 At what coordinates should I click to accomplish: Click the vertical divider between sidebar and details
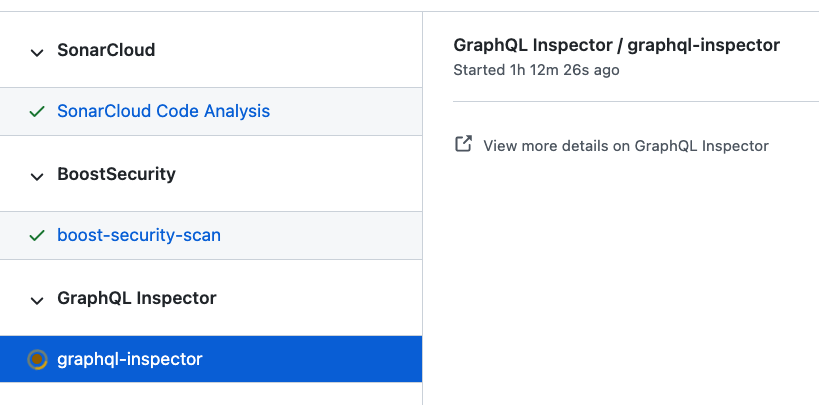pos(423,200)
